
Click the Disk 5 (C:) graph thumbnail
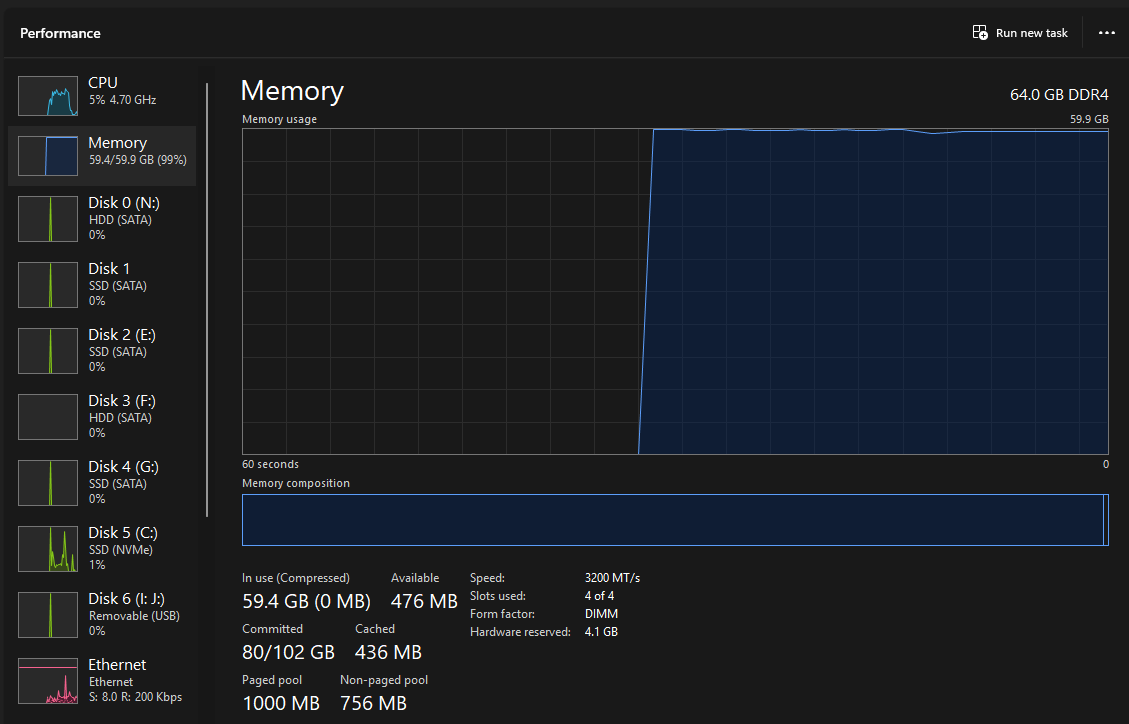coord(48,549)
